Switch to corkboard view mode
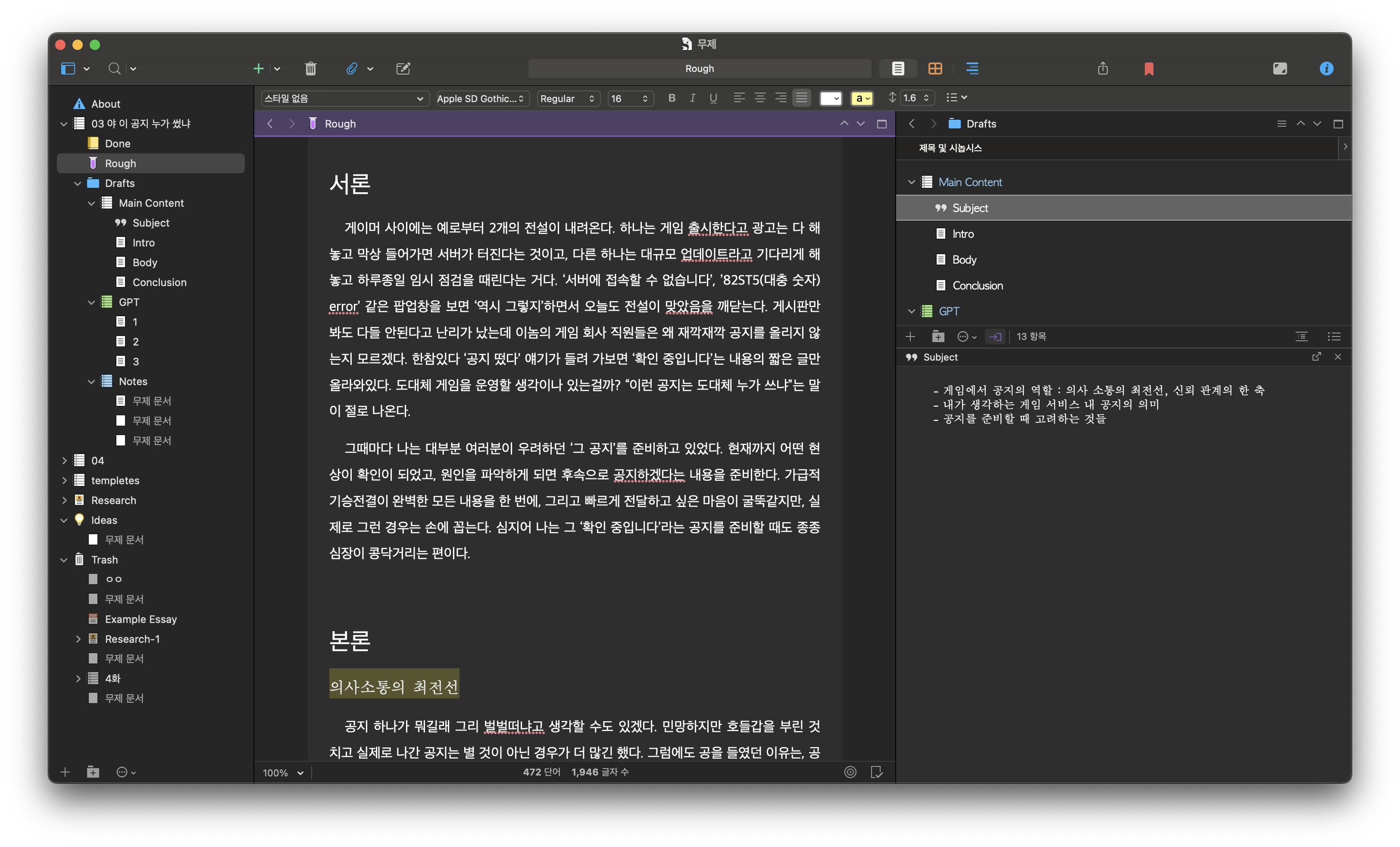Viewport: 1400px width, 847px height. 934,69
